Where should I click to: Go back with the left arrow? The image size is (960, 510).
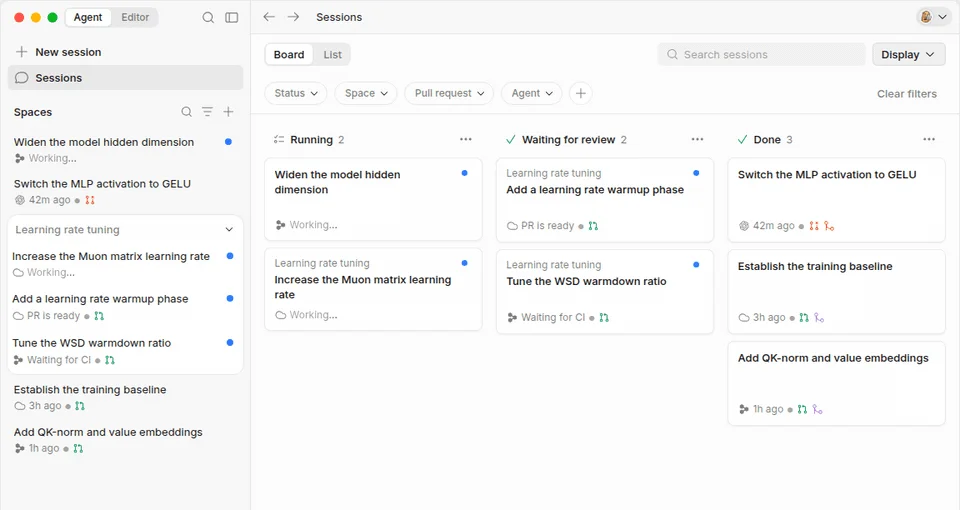click(x=269, y=17)
